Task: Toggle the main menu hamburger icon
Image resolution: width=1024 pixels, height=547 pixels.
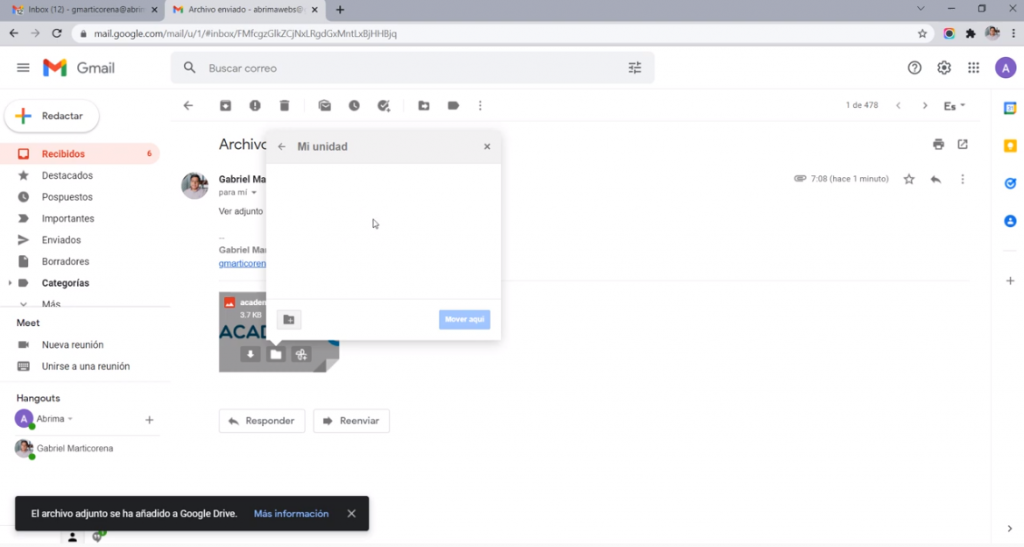Action: tap(23, 68)
